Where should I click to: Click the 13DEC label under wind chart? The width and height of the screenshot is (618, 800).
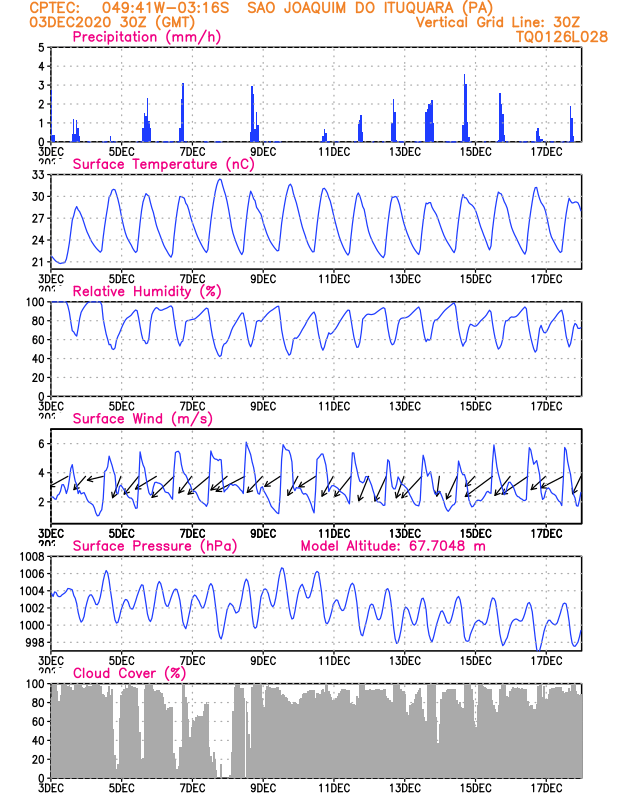click(x=405, y=534)
